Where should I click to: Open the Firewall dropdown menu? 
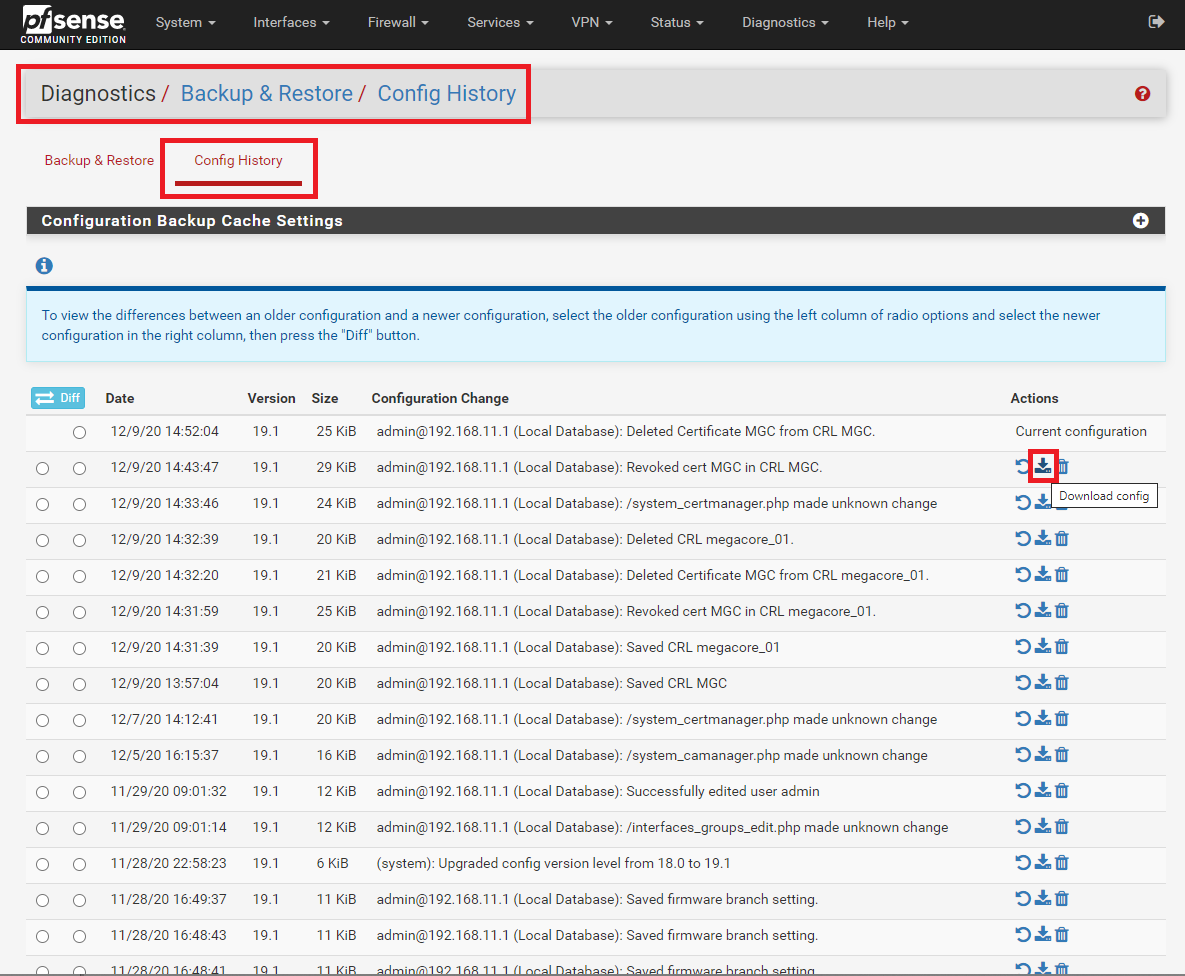(398, 22)
